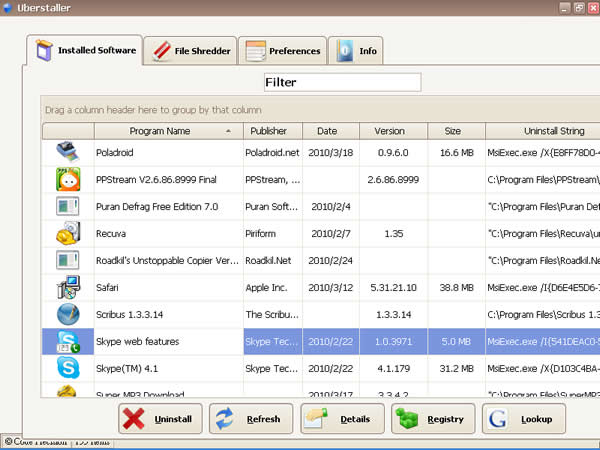The image size is (600, 450).
Task: Click Roadkil's Unstoppable Copier icon
Action: point(68,261)
